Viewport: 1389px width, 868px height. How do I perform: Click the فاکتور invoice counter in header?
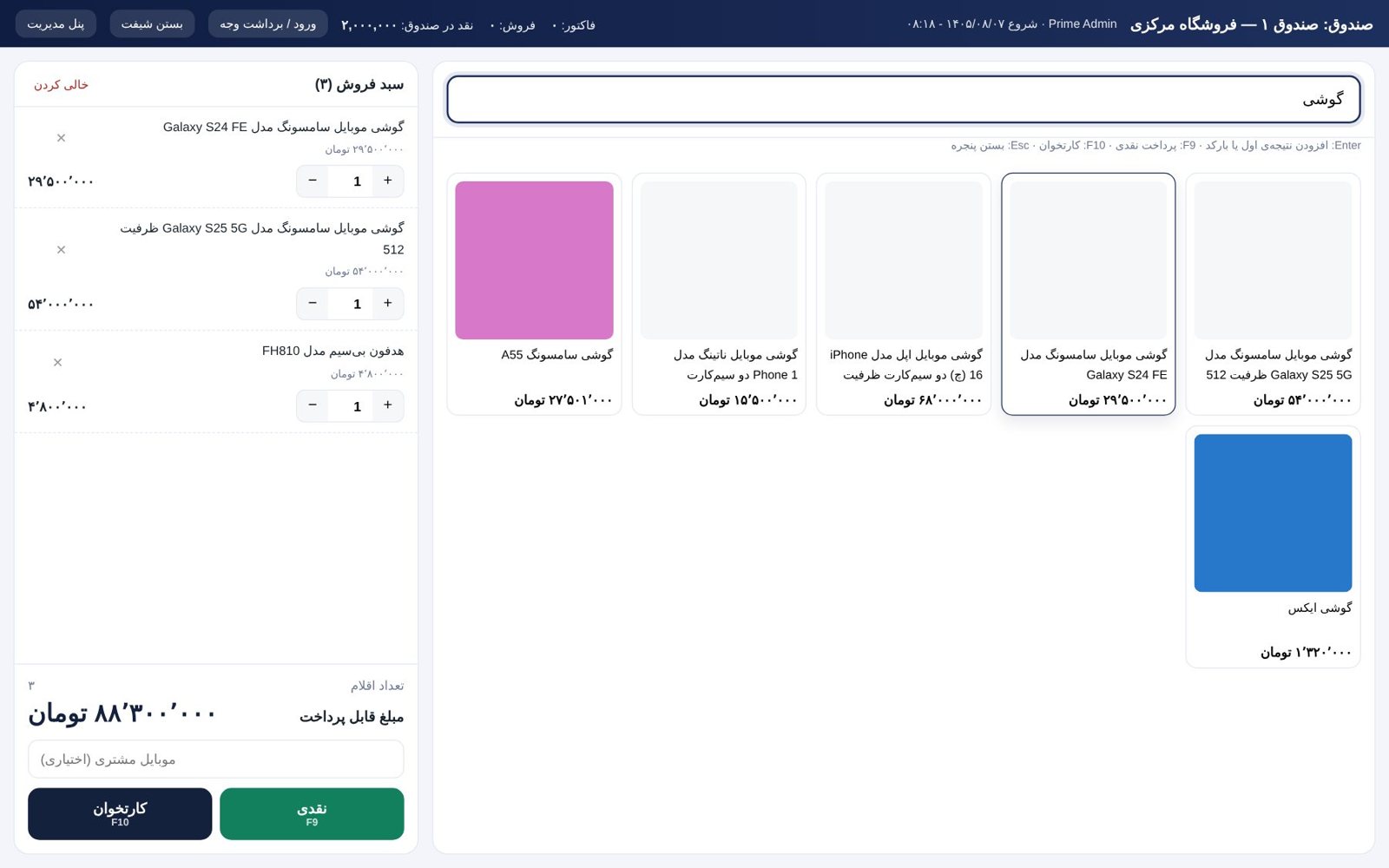(574, 25)
